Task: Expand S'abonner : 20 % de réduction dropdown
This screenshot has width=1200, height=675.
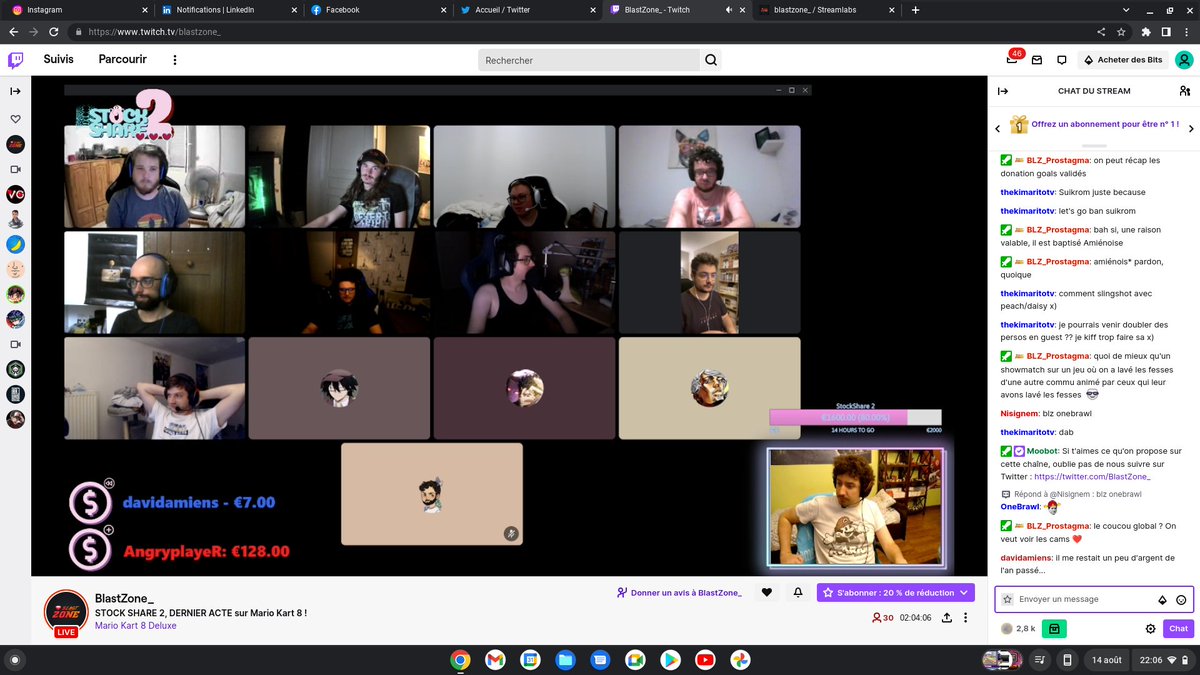Action: 895,592
